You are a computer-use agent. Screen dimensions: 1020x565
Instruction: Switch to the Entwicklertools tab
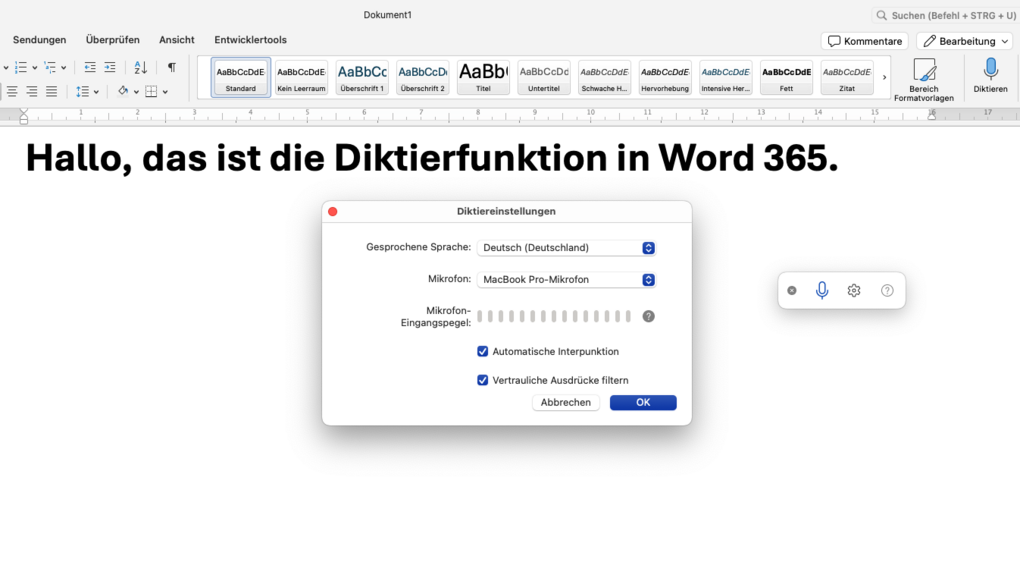[x=250, y=40]
